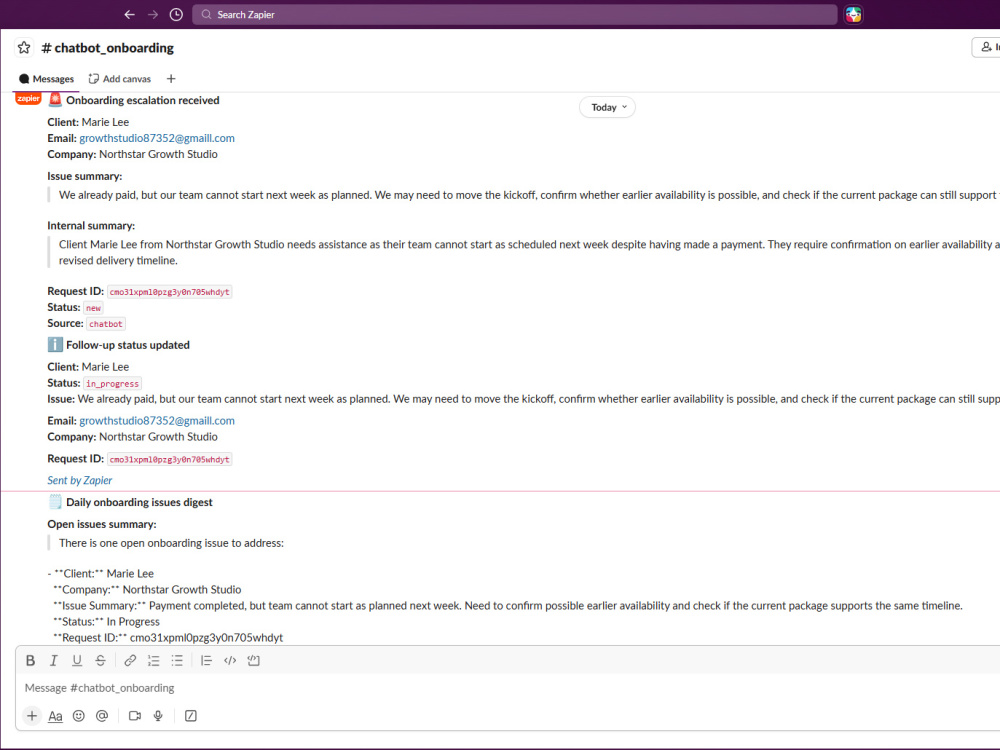The height and width of the screenshot is (750, 1000).
Task: Click the 'chatbot' source tag
Action: (106, 324)
